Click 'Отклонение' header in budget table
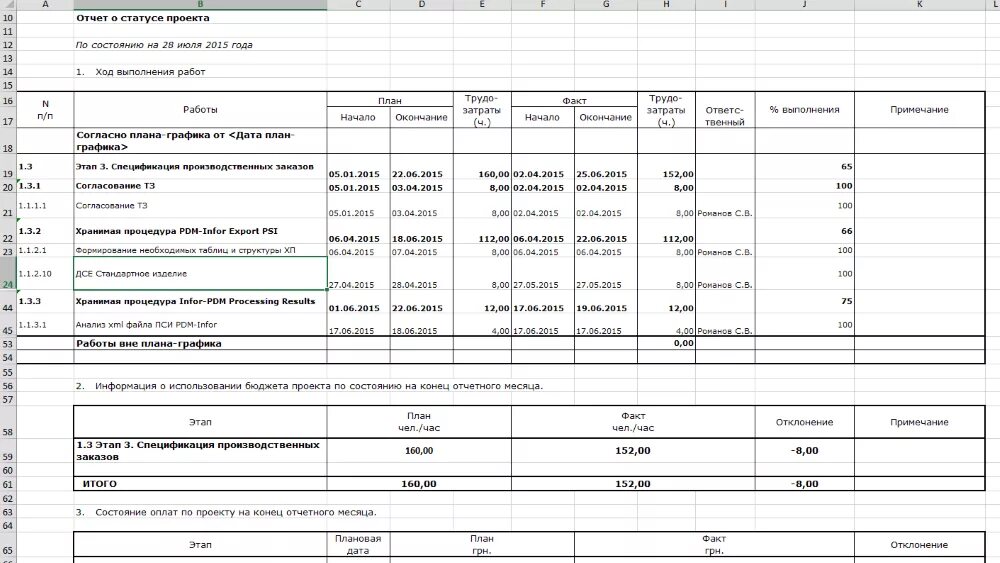This screenshot has height=563, width=1000. point(804,422)
